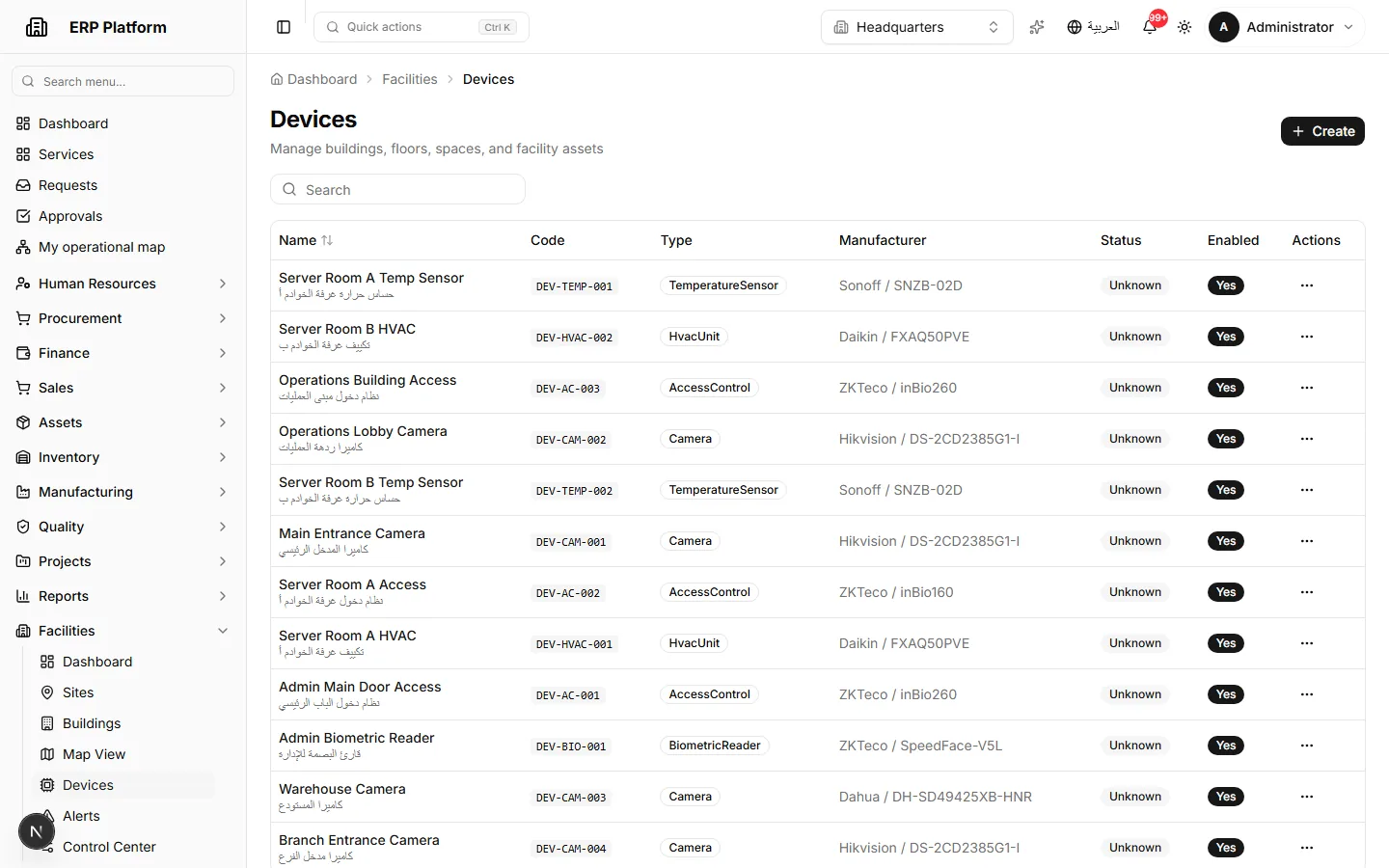The width and height of the screenshot is (1389, 868).
Task: Open the Map View submenu item
Action: [x=123, y=754]
